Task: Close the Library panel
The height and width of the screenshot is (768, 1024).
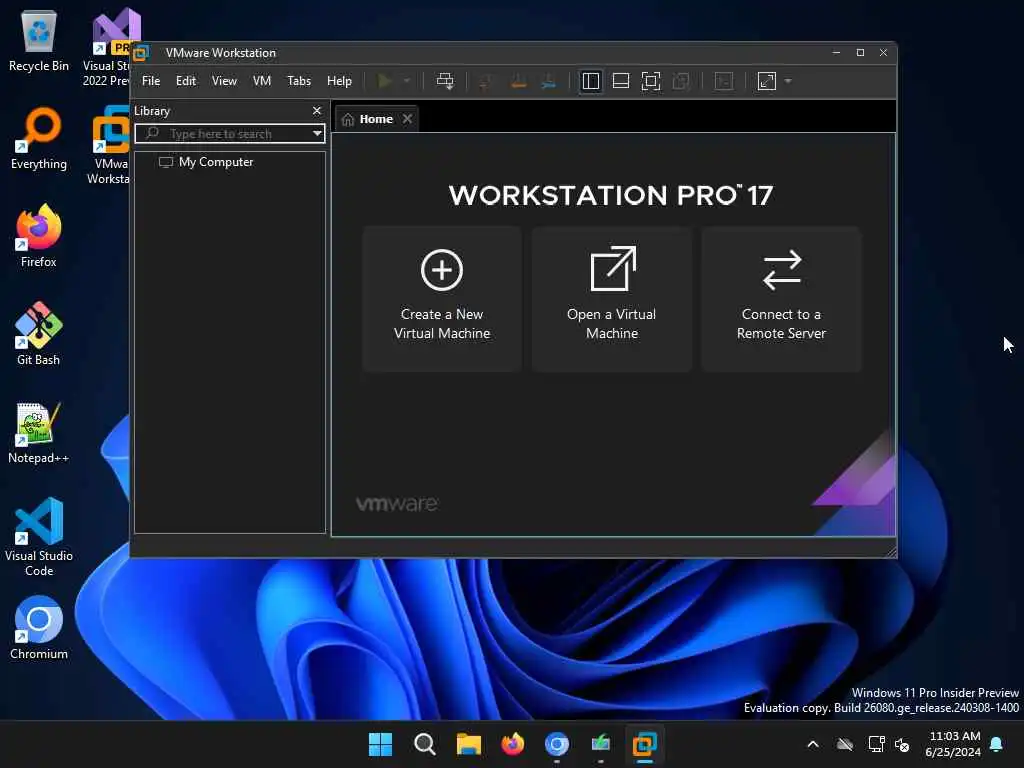Action: [x=317, y=110]
